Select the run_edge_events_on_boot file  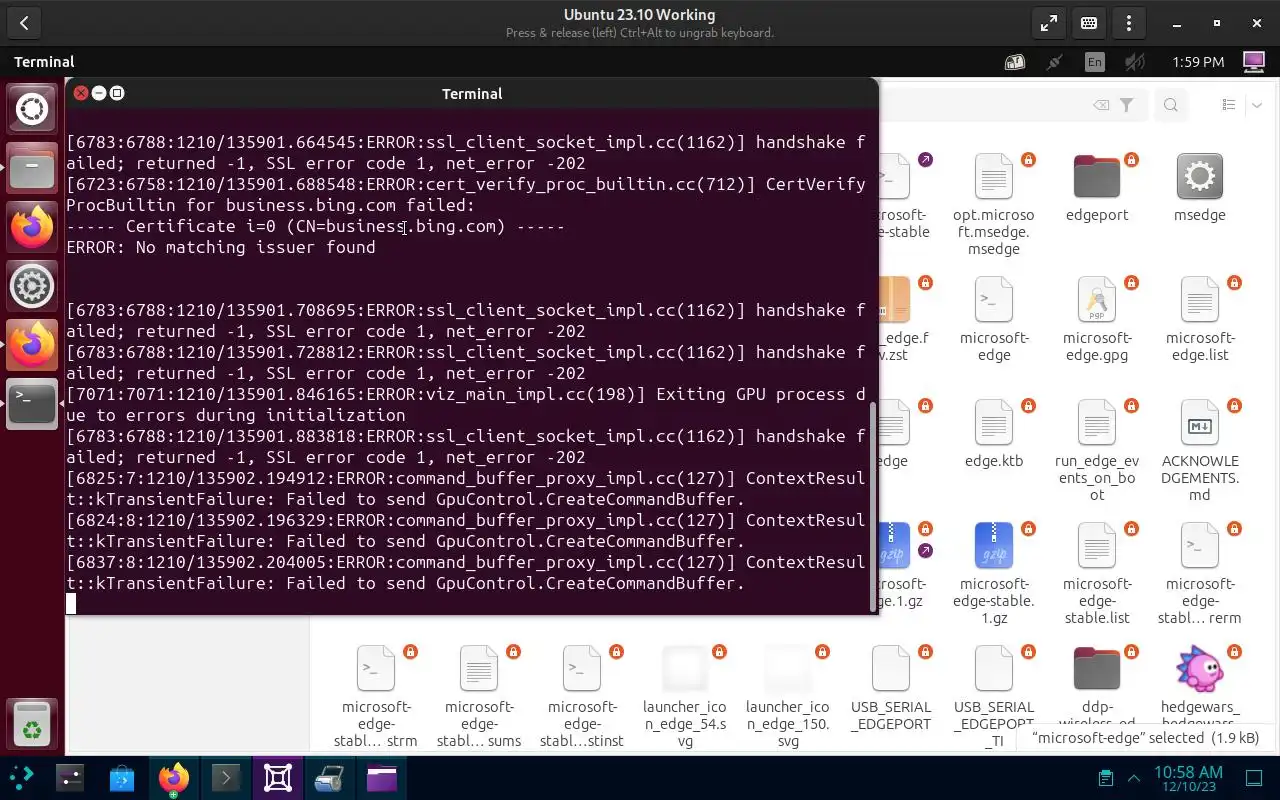[1097, 423]
